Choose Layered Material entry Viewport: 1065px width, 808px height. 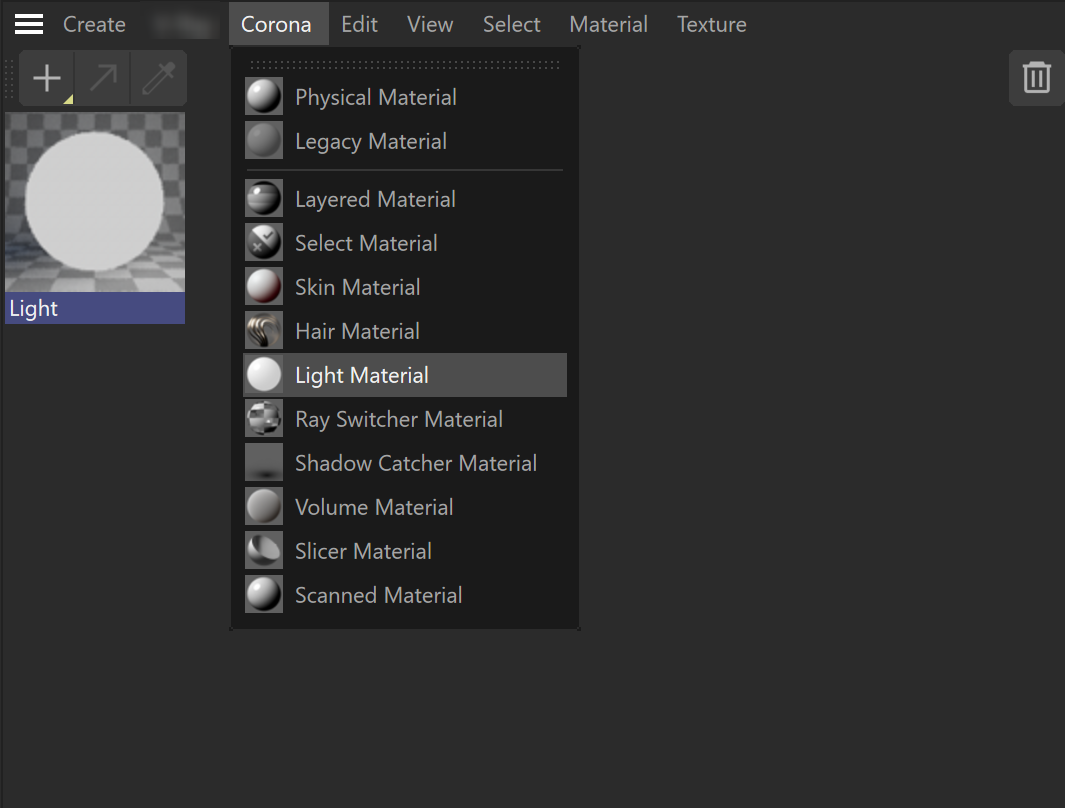click(x=405, y=198)
